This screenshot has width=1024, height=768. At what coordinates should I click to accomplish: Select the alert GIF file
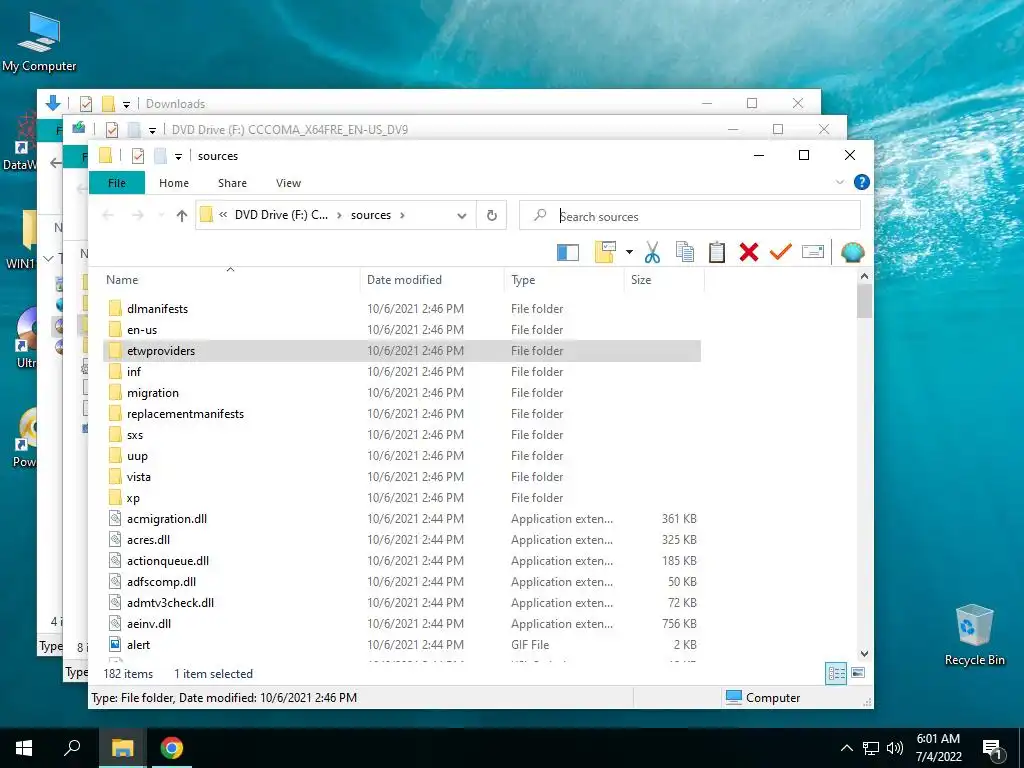(x=402, y=645)
